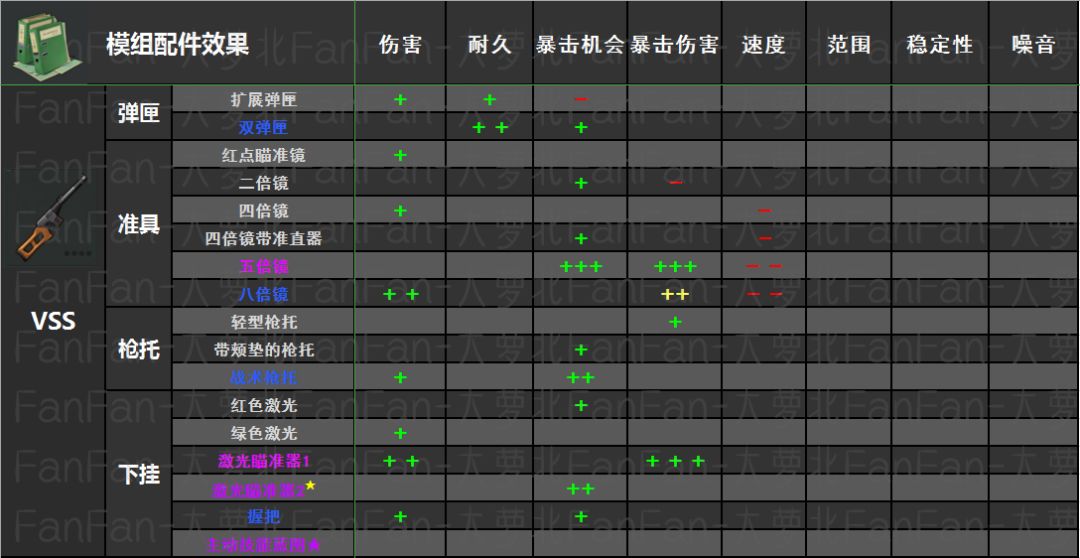Click the 暴击伤害 column header

675,45
